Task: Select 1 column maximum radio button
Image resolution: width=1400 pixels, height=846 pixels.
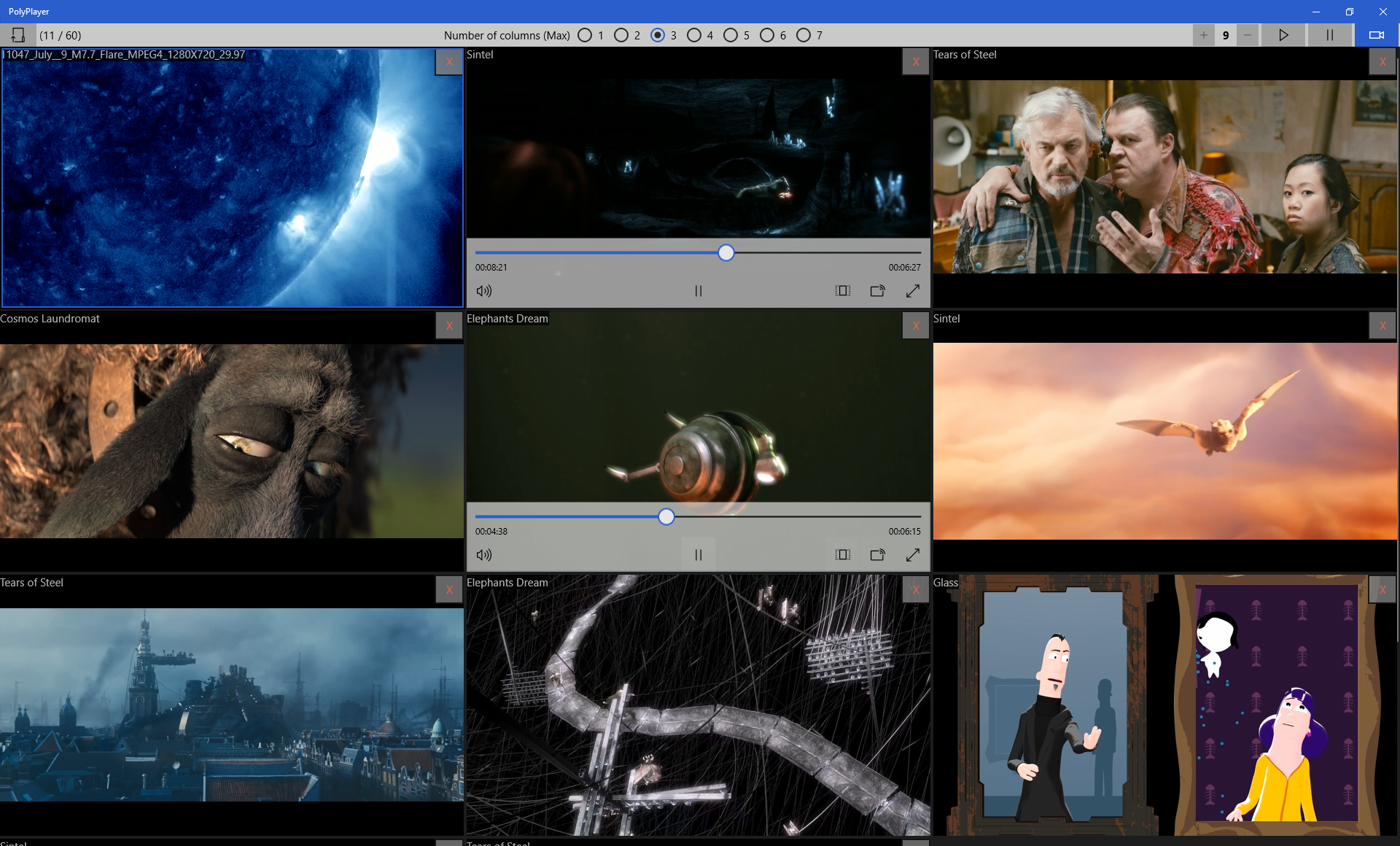Action: (x=585, y=35)
